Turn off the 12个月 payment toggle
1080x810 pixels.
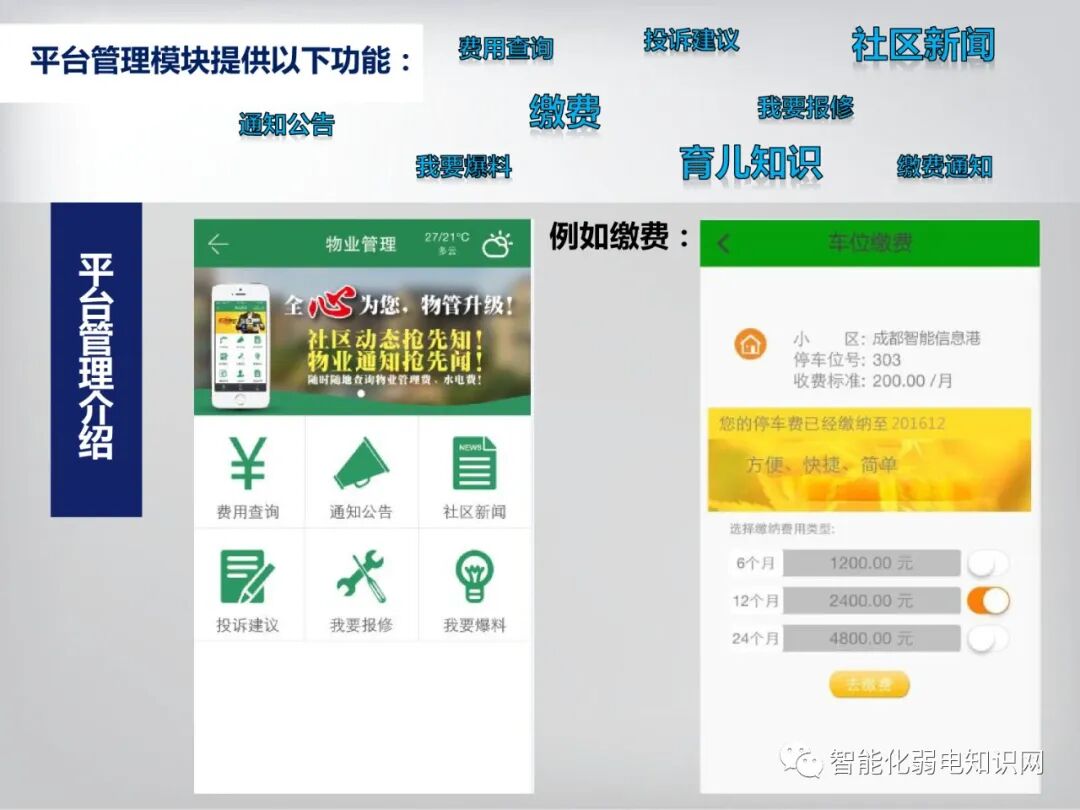[988, 601]
